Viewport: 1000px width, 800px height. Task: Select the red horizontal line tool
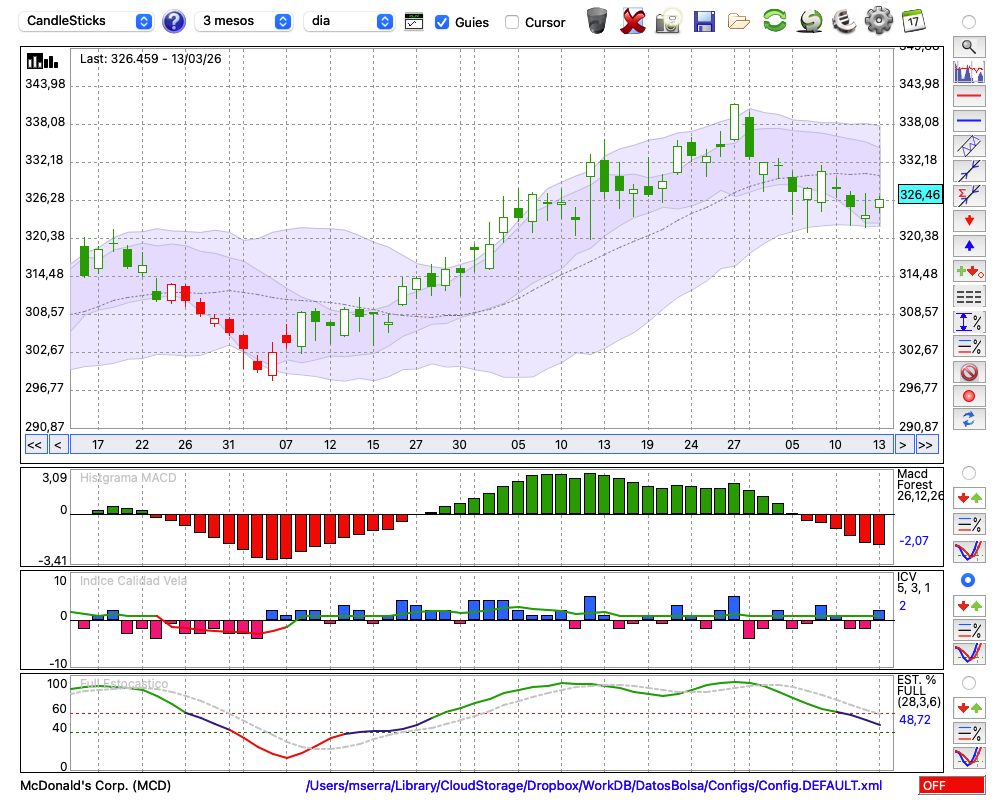969,96
